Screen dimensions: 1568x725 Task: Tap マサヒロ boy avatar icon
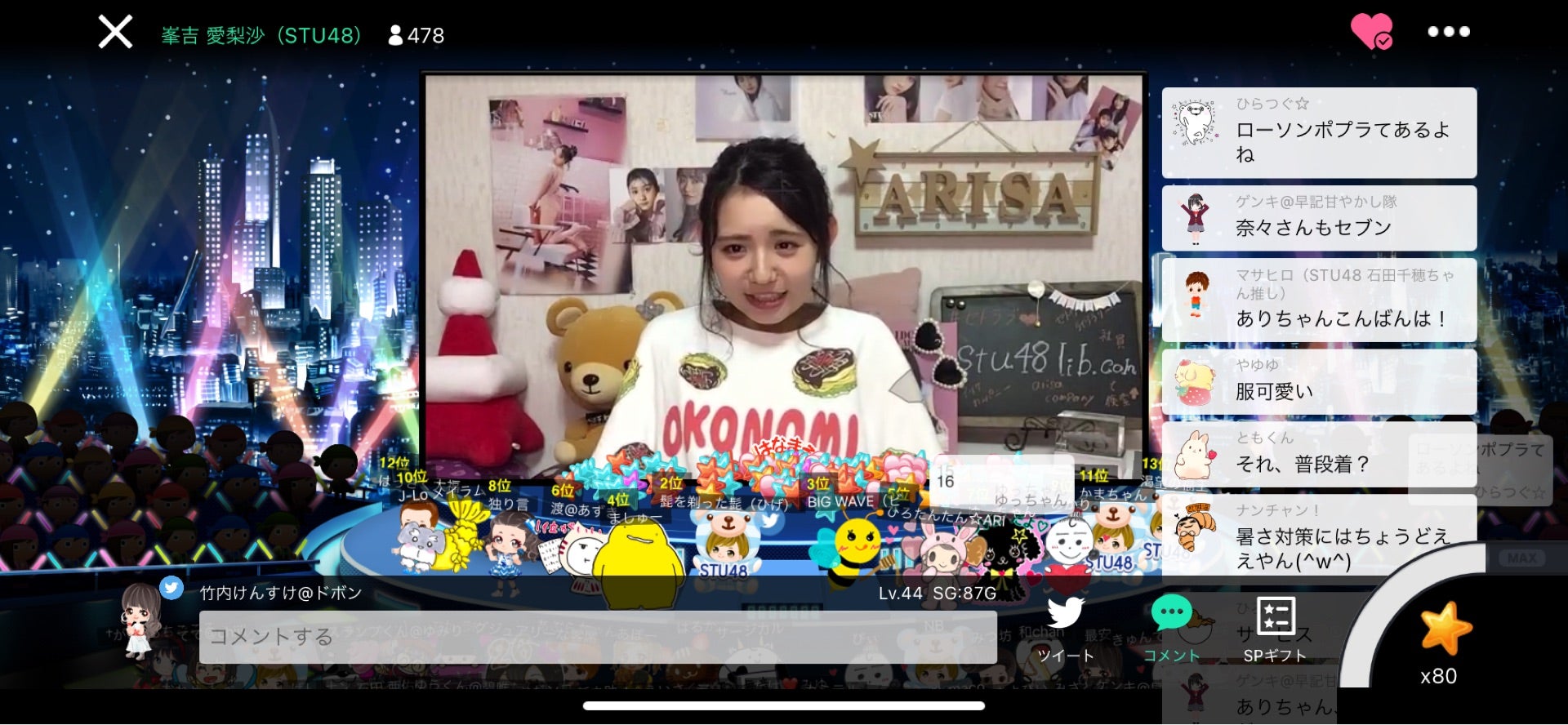(x=1196, y=295)
